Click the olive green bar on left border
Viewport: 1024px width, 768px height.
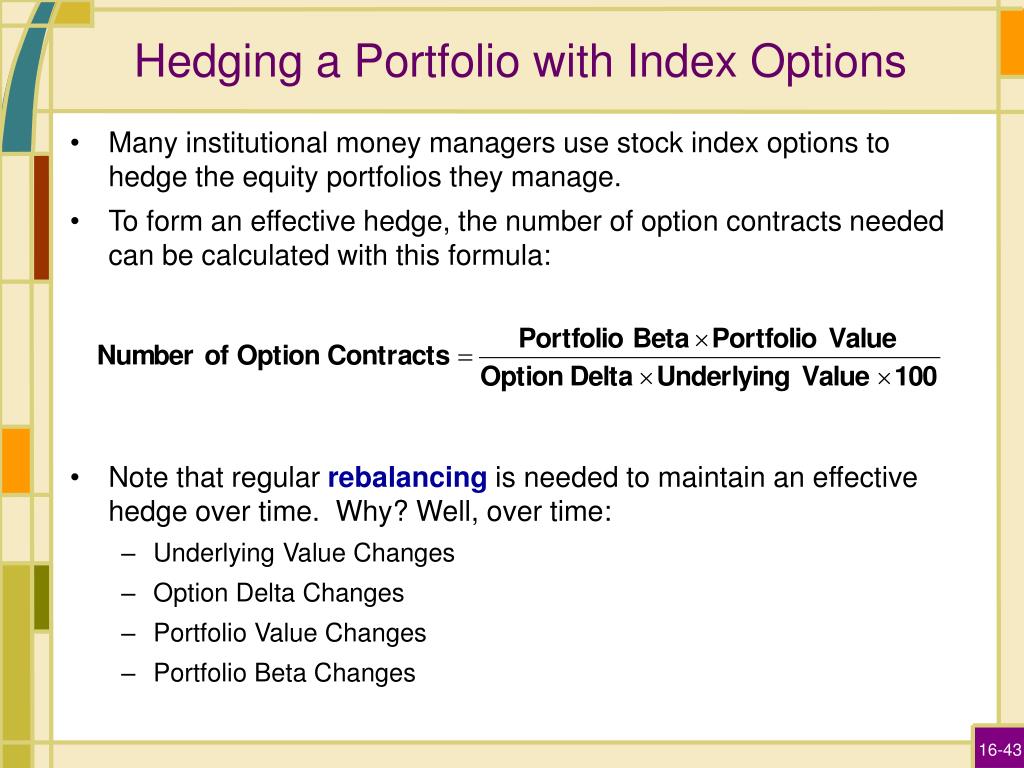pyautogui.click(x=41, y=598)
